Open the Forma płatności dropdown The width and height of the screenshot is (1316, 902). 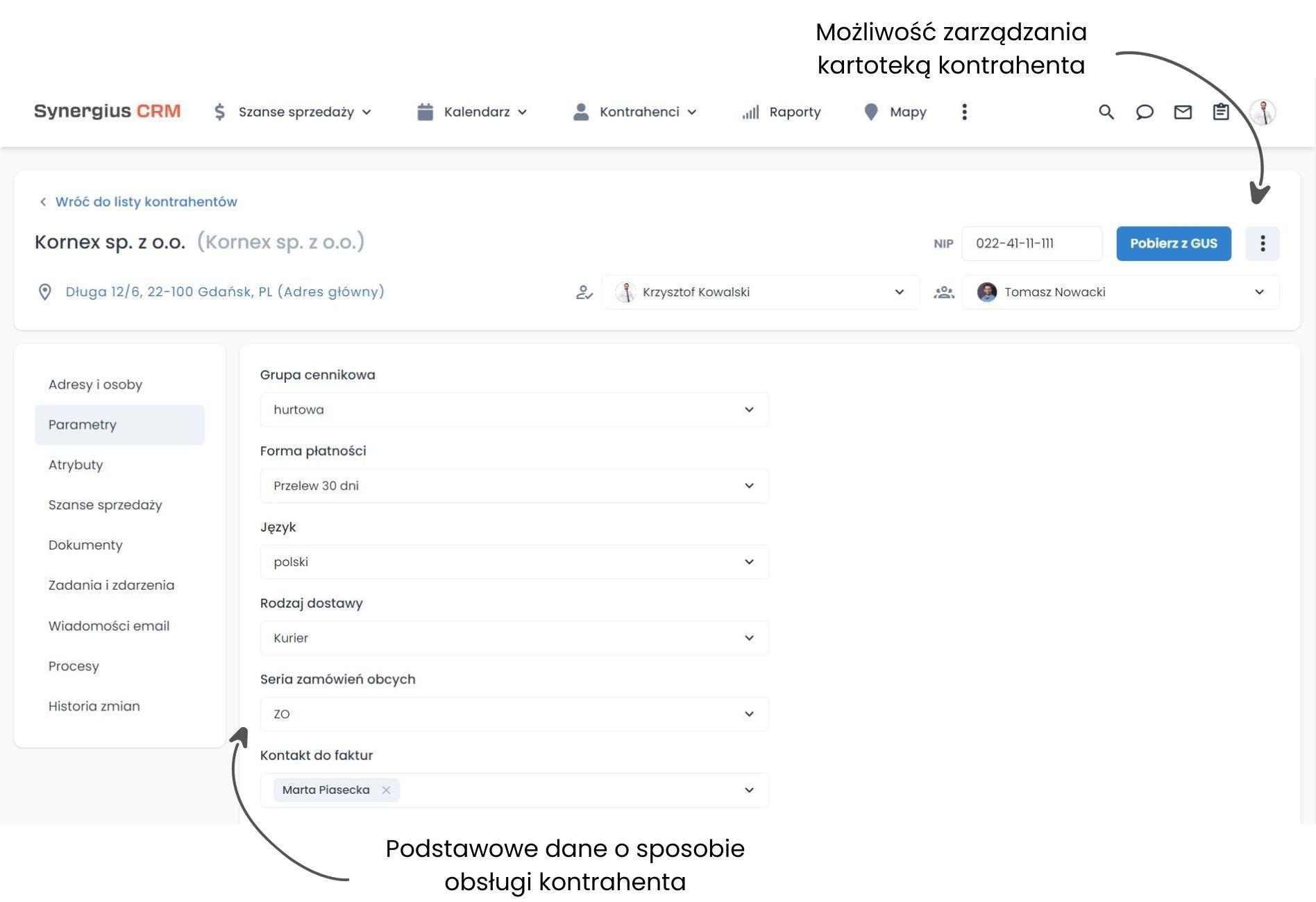[749, 486]
